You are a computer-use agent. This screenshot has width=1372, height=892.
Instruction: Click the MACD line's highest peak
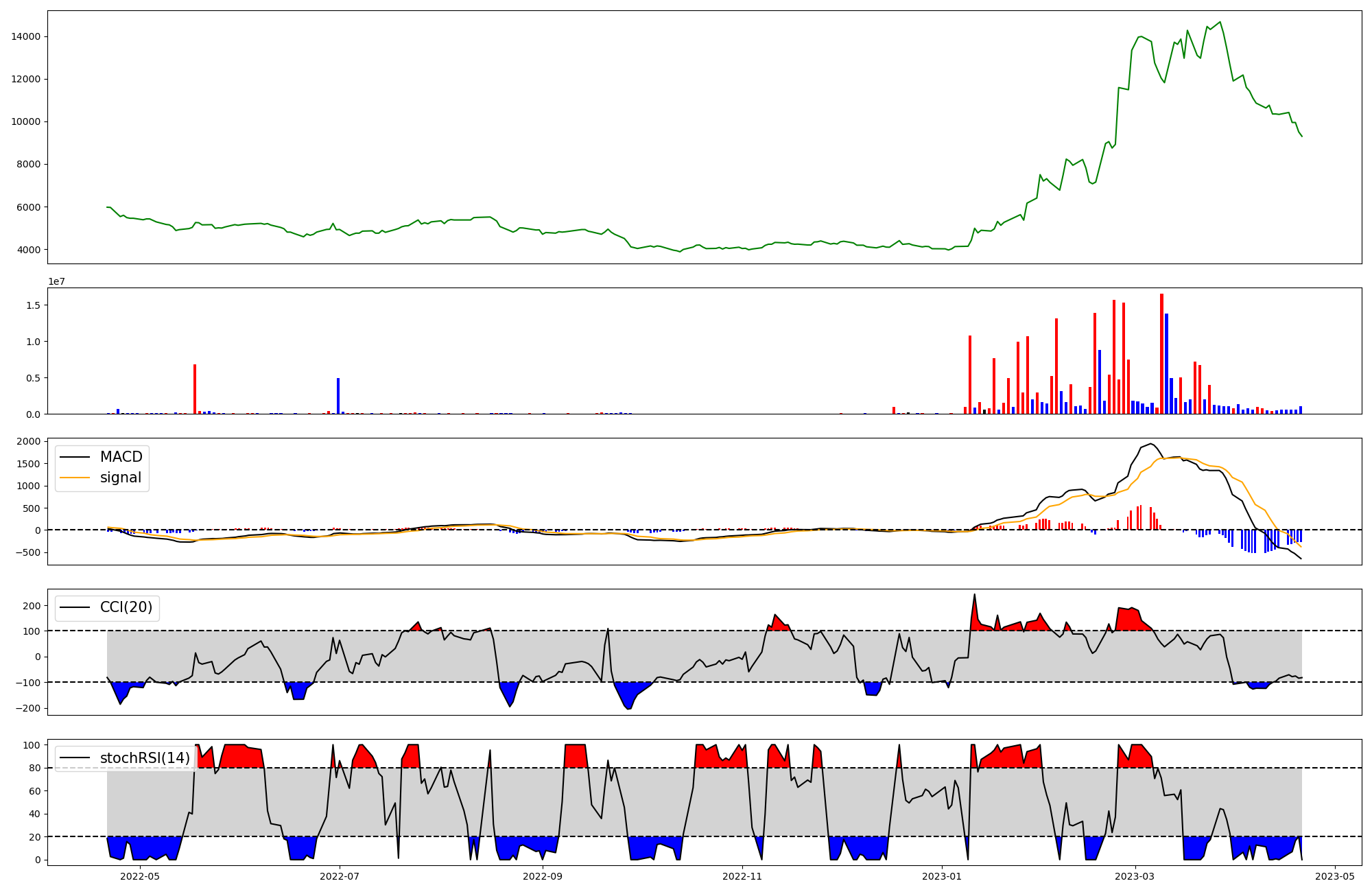tap(1150, 444)
